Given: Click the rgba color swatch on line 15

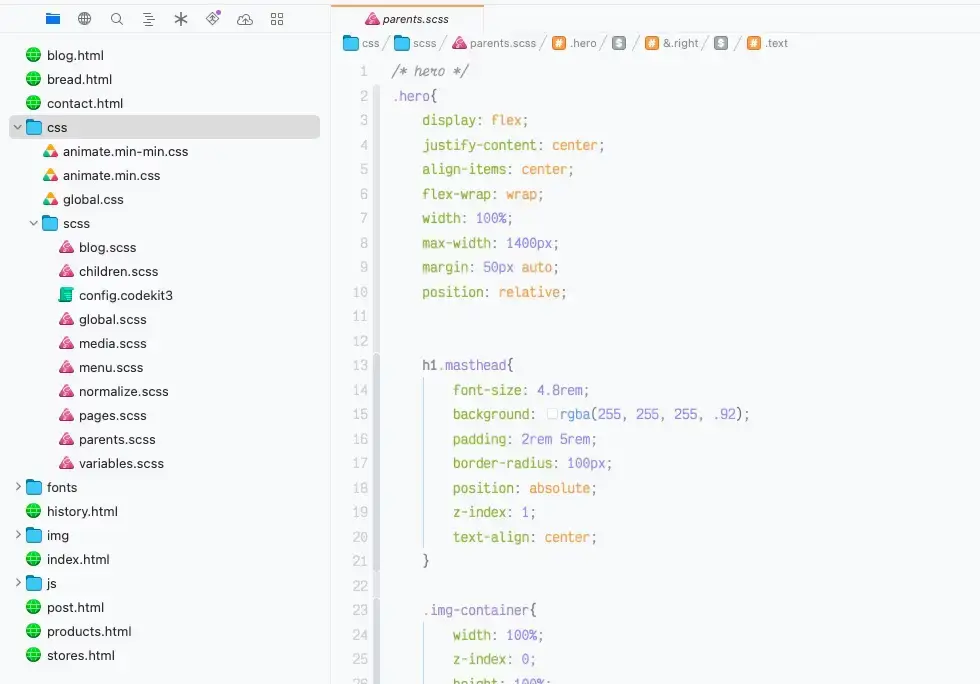Looking at the screenshot, I should tap(552, 414).
